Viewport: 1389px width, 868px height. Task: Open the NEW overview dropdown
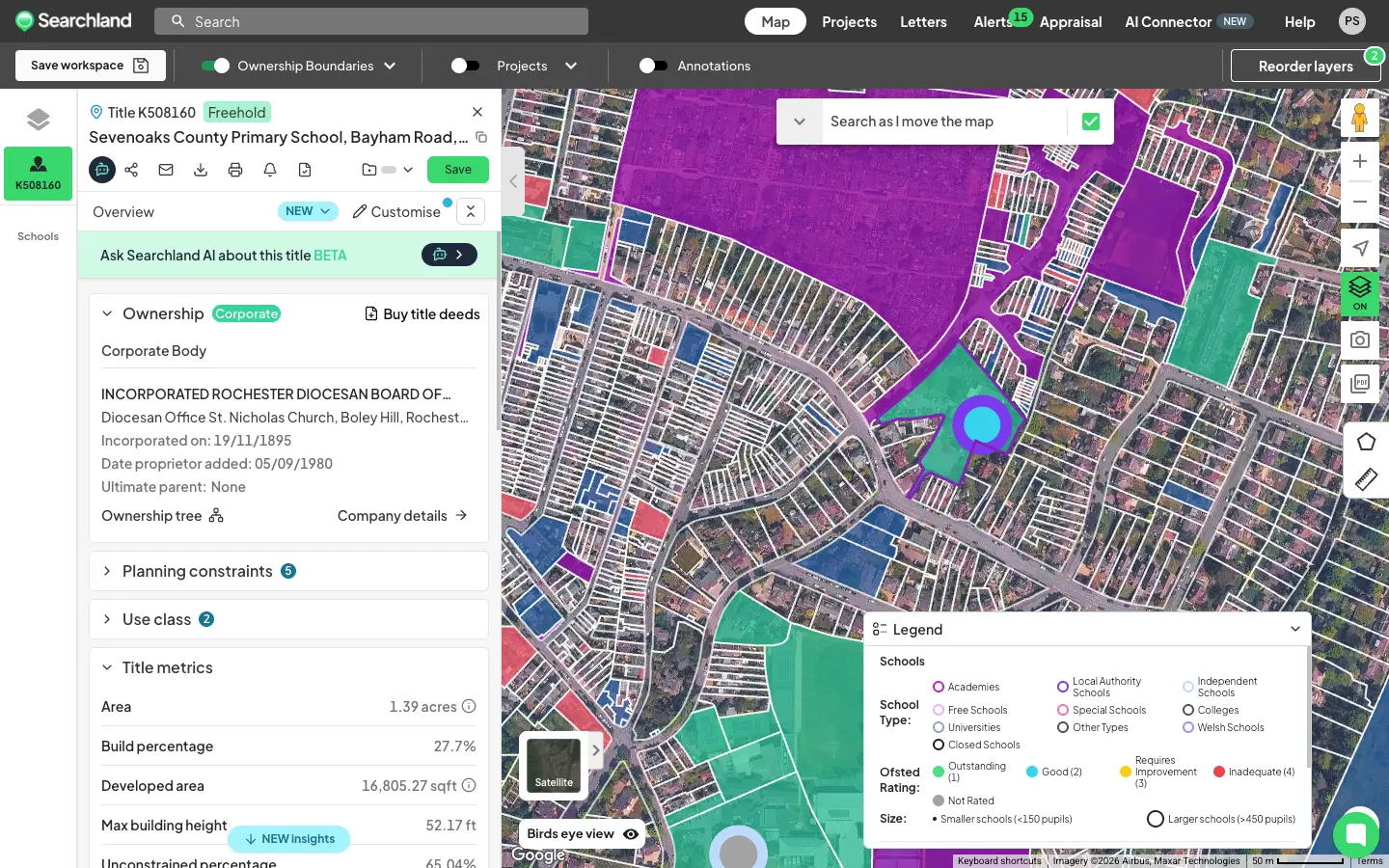(x=308, y=211)
